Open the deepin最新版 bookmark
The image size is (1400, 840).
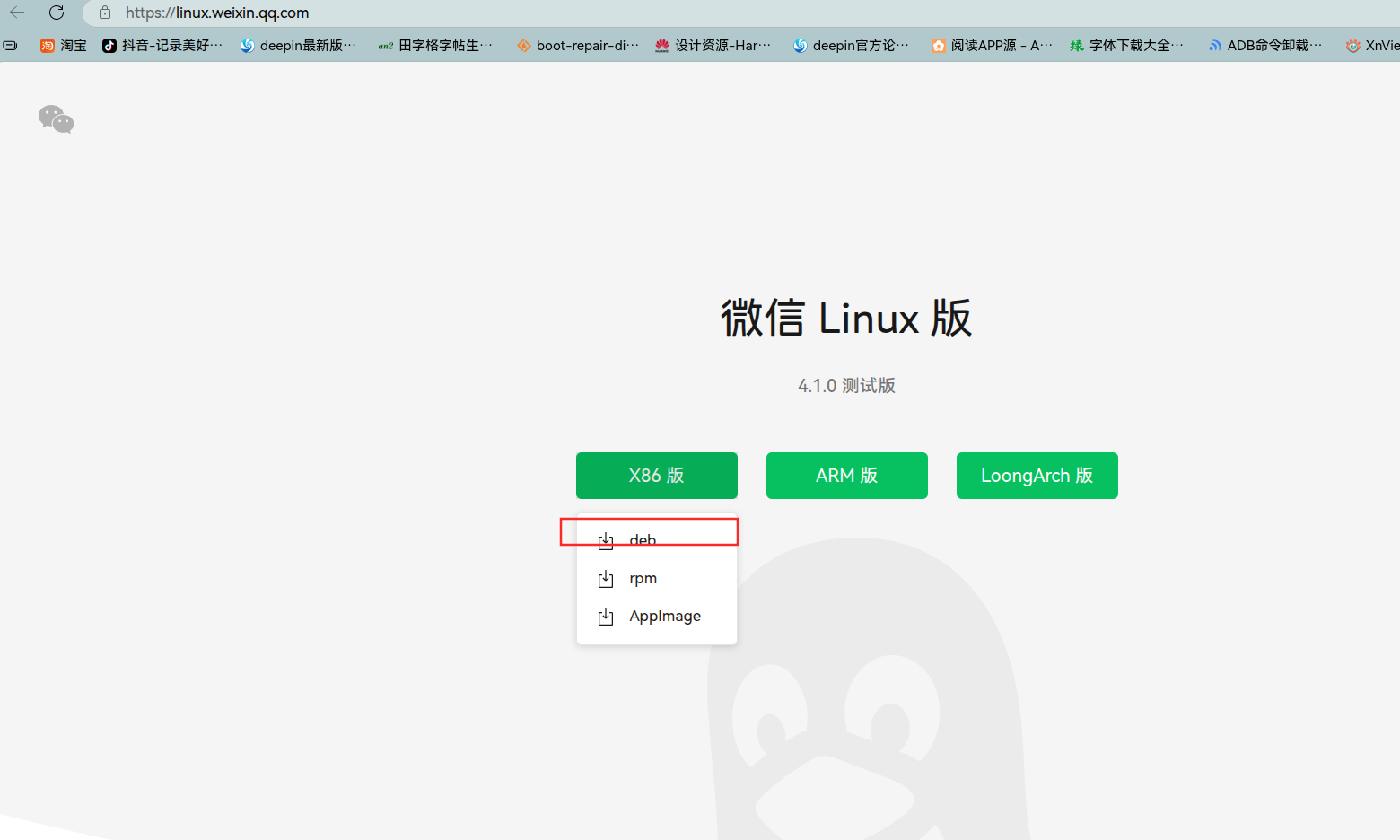(298, 45)
